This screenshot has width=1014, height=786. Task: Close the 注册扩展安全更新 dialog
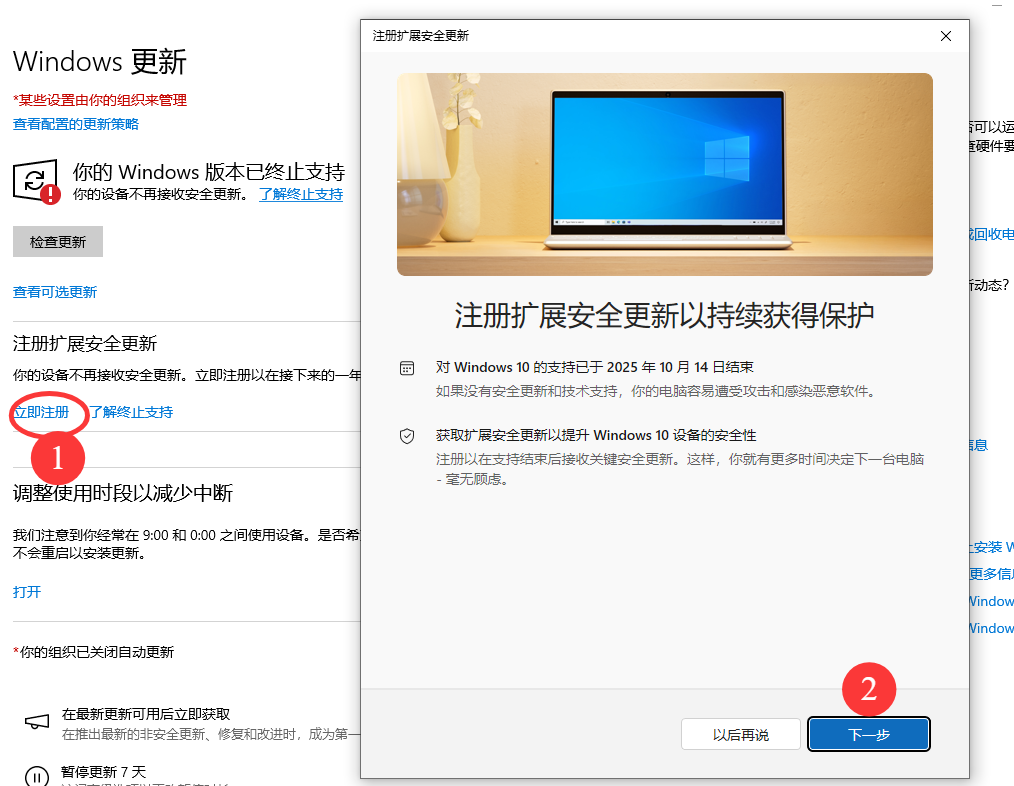click(945, 36)
